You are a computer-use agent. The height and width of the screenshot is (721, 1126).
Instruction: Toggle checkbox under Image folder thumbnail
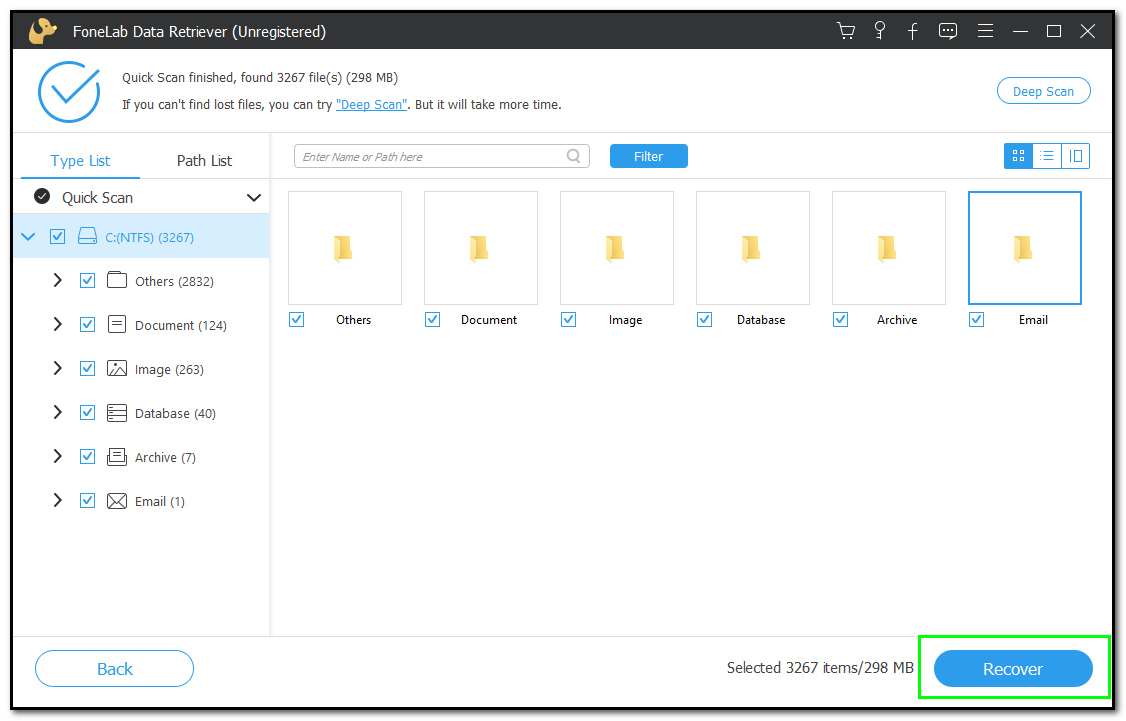point(569,320)
